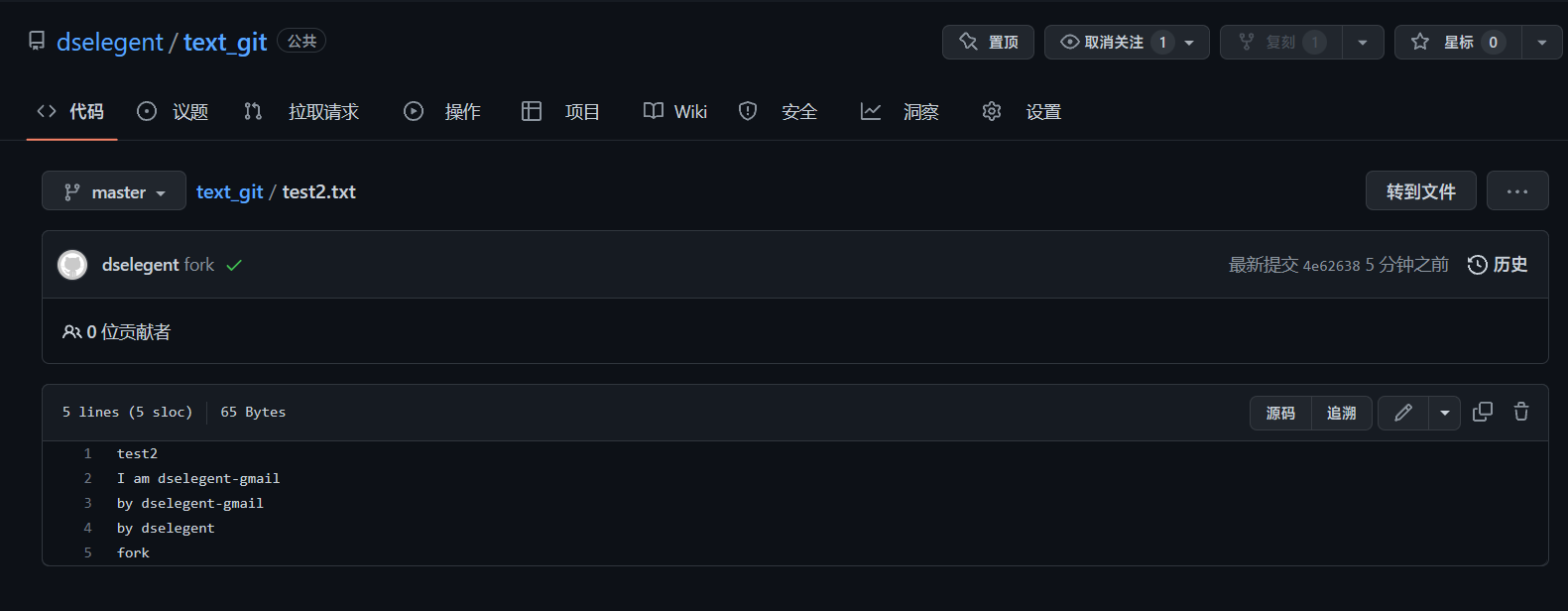The image size is (1568, 611).
Task: Open the fork commit message link
Action: click(199, 265)
